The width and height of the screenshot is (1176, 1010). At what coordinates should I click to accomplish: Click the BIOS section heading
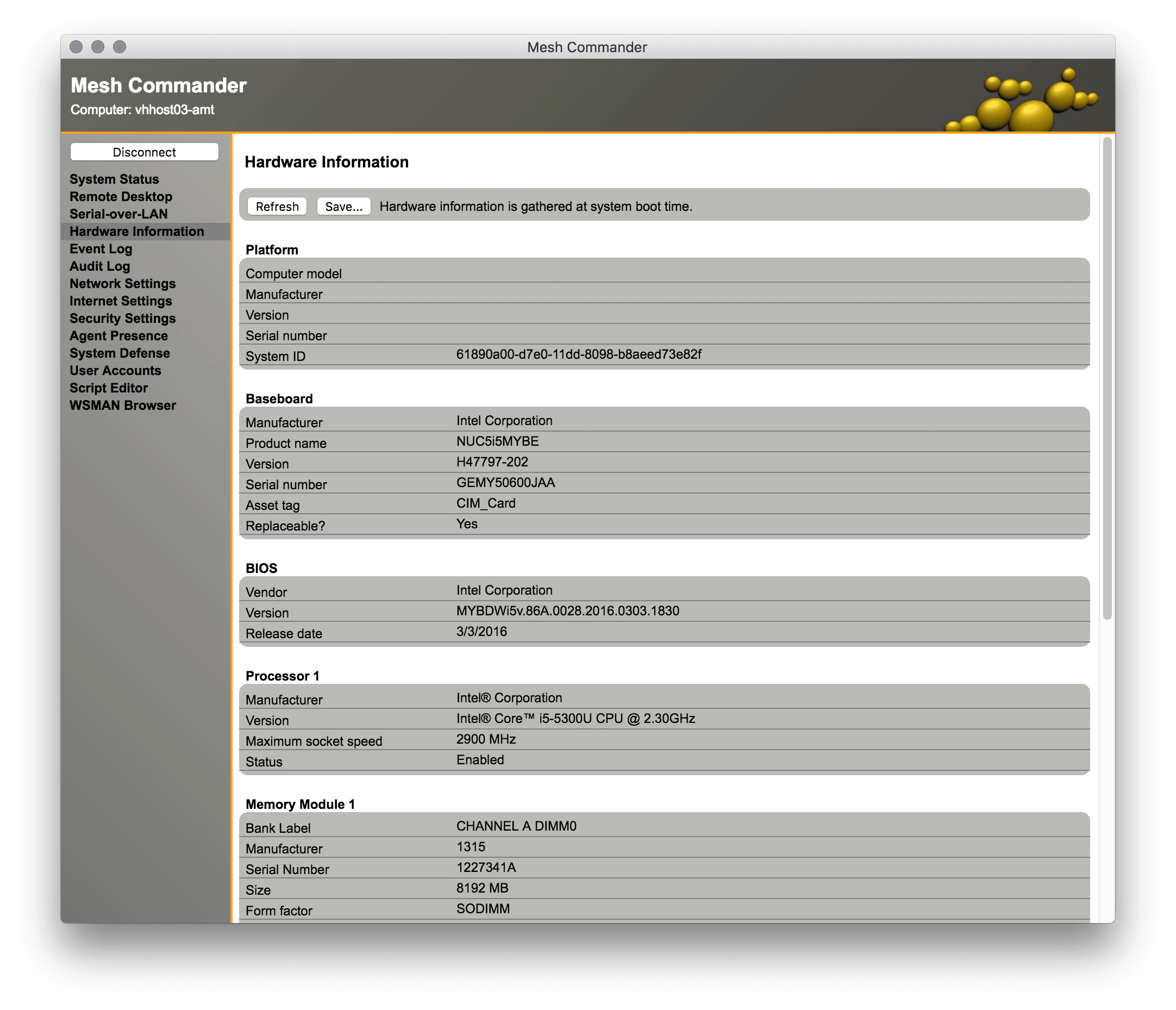click(x=261, y=568)
